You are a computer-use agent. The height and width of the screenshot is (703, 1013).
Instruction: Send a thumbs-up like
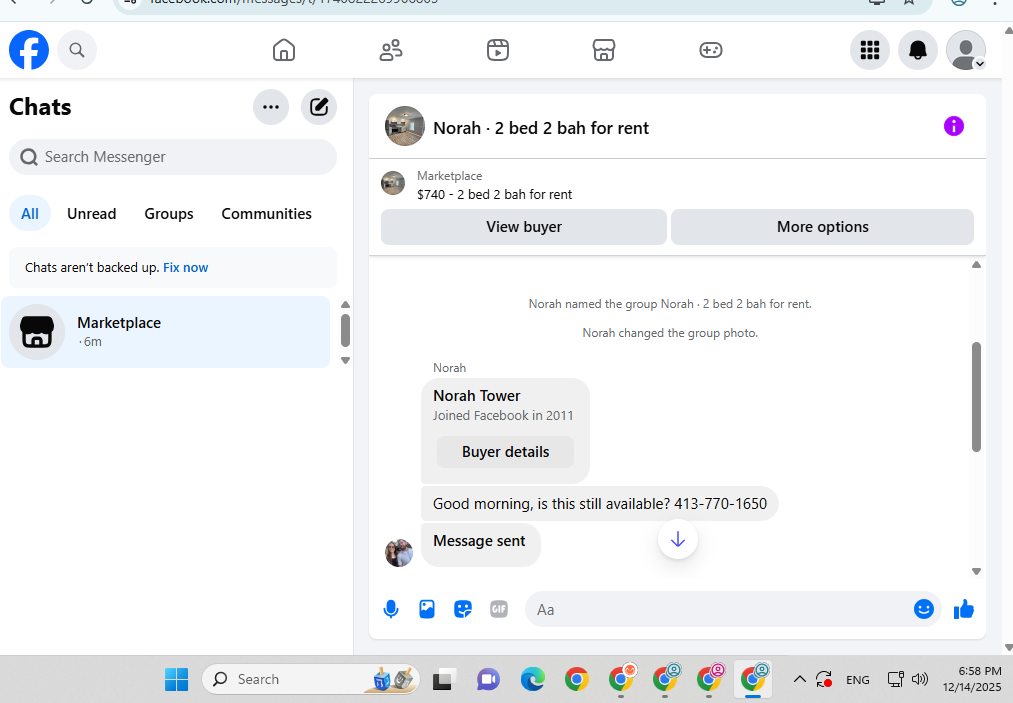[964, 609]
